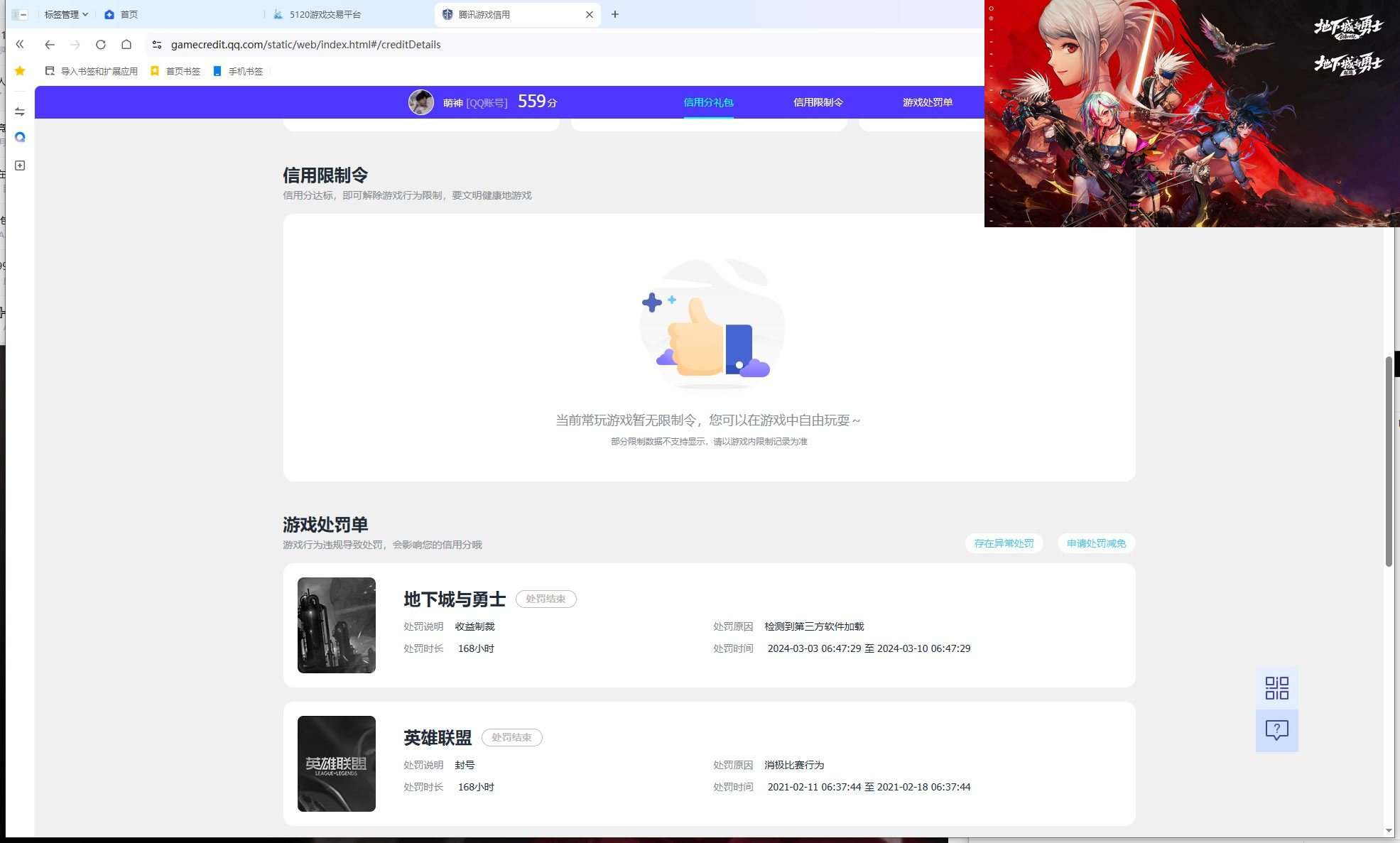
Task: Click the 检测到第三方软件加载 penalty reason
Action: [x=814, y=626]
